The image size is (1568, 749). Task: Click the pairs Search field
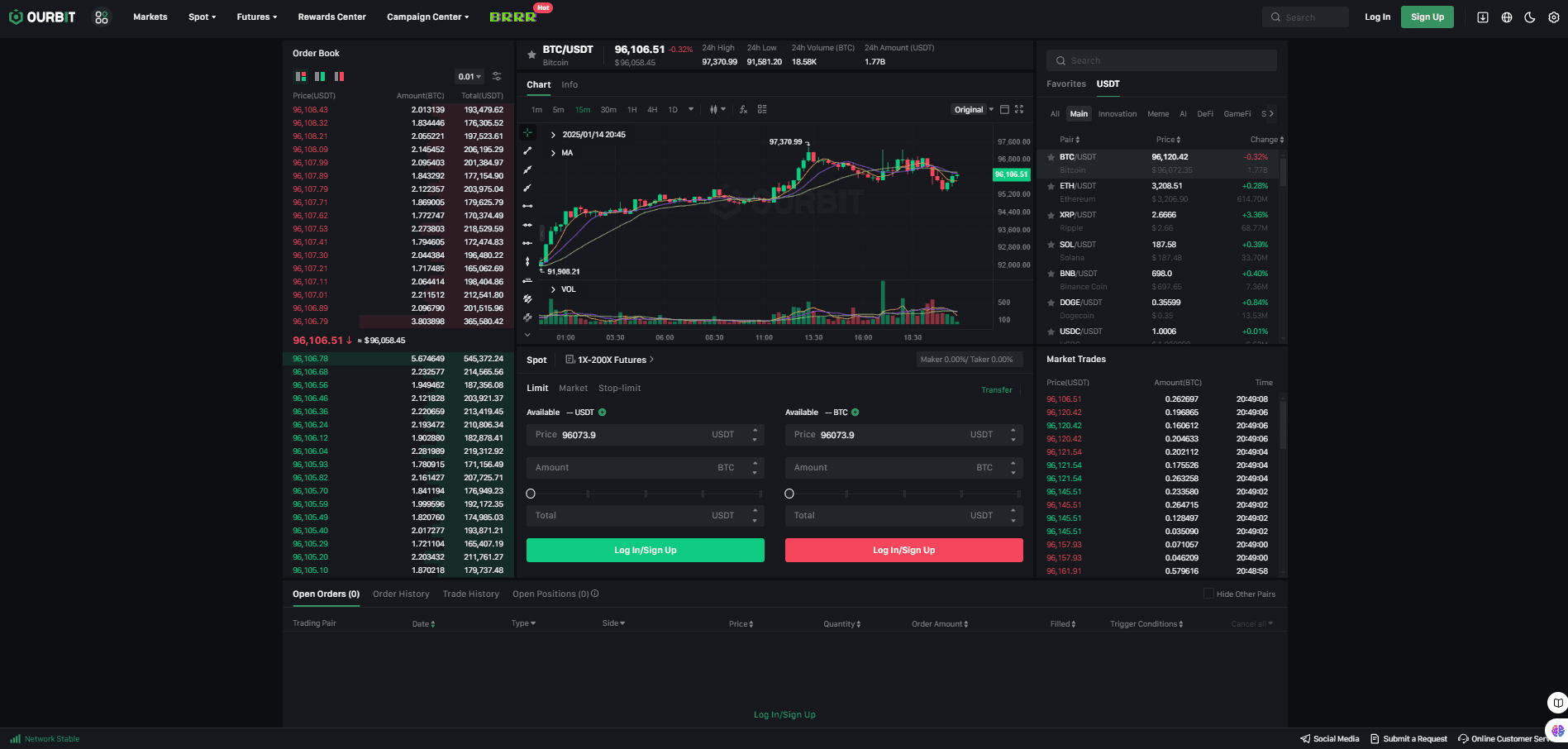point(1161,60)
